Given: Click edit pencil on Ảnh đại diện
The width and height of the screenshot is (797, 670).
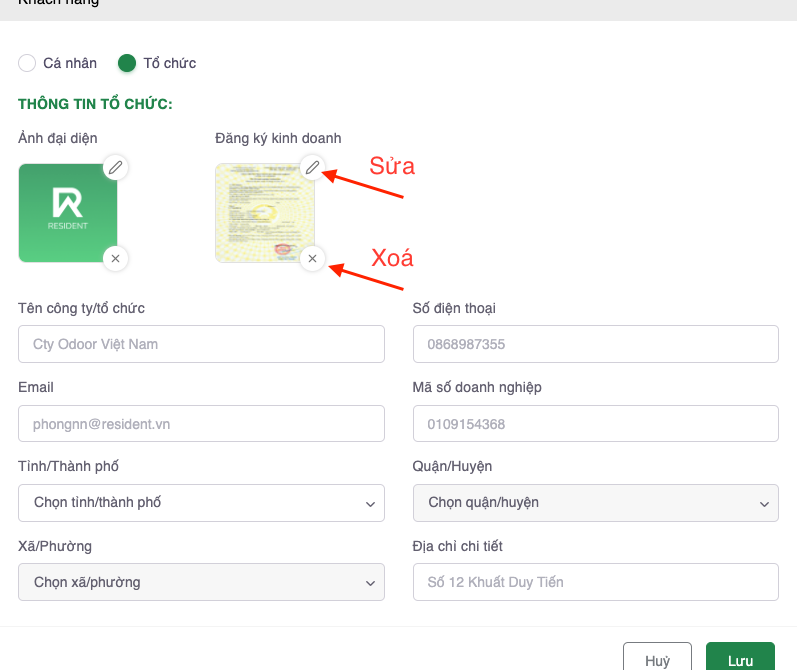Looking at the screenshot, I should (115, 167).
